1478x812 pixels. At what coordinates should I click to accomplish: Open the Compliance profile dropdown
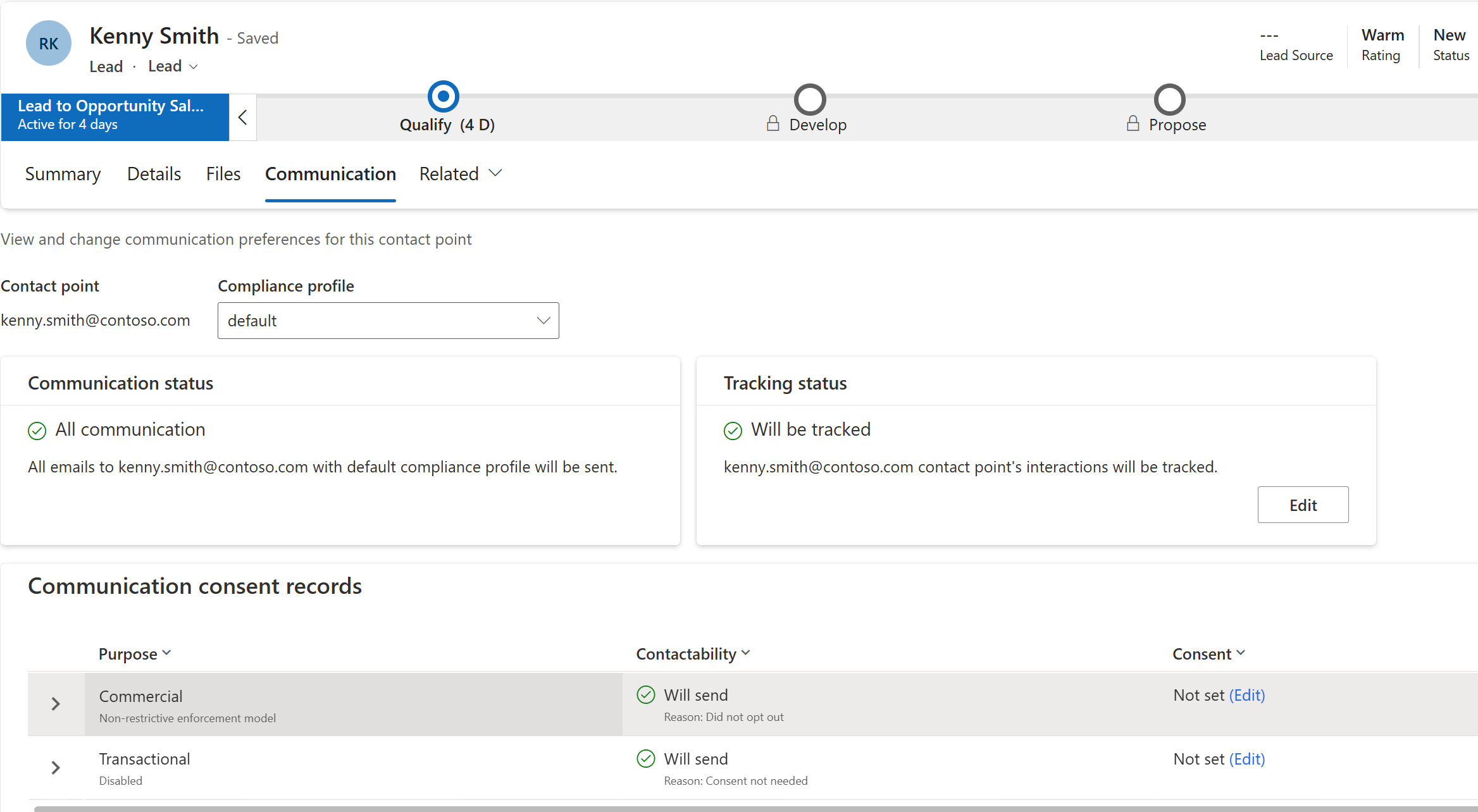tap(388, 321)
